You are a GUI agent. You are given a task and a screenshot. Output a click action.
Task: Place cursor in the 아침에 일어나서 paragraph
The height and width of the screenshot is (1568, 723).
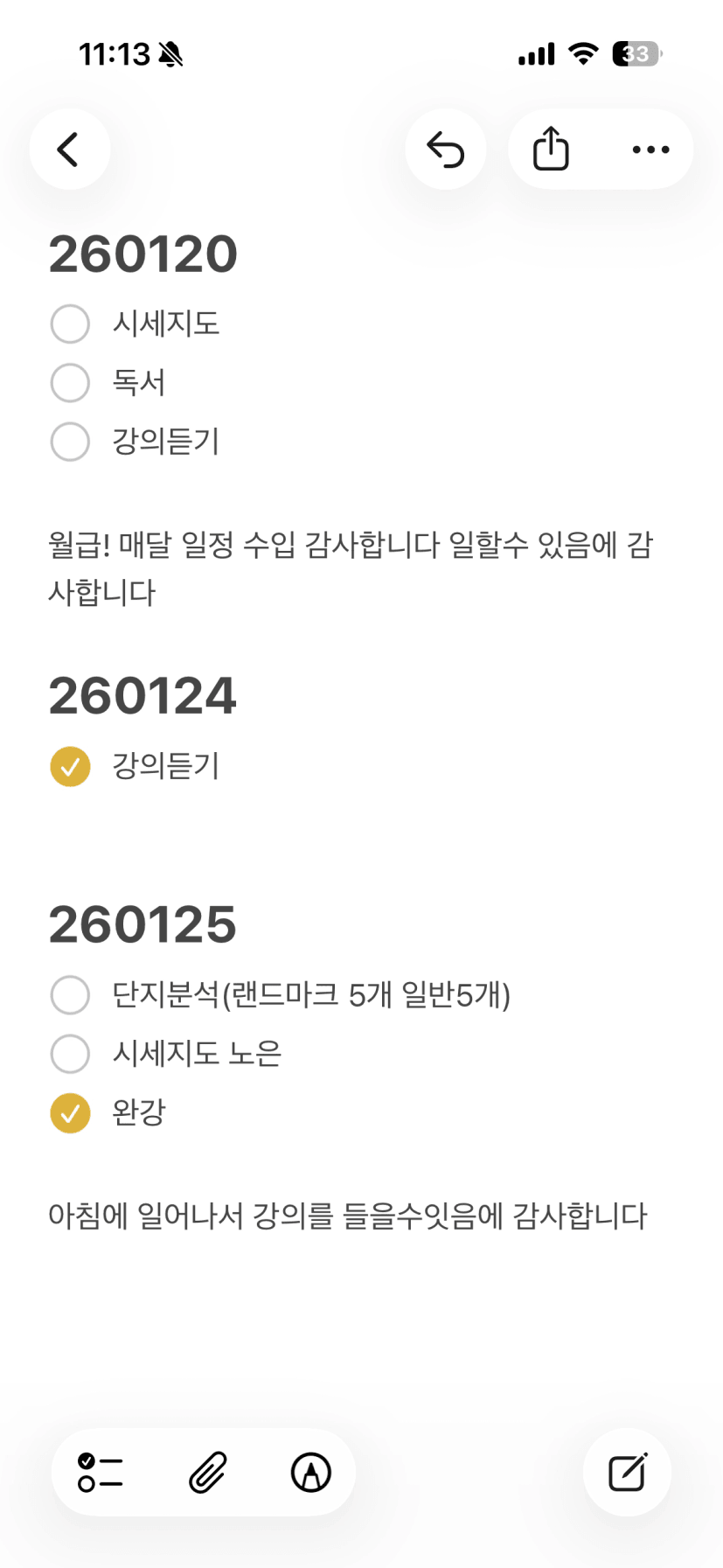[x=348, y=1216]
